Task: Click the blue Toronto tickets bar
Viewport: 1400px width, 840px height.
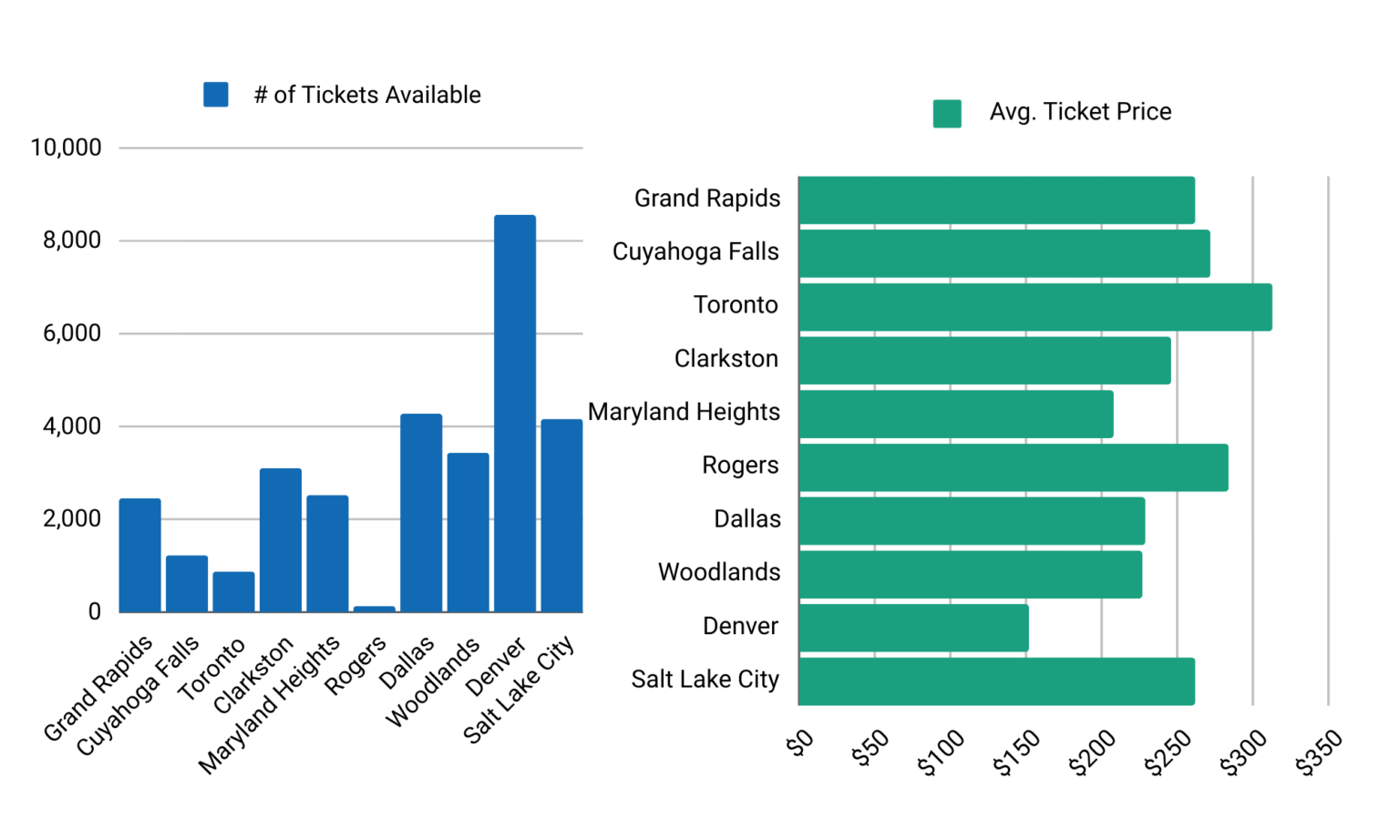Action: coord(234,591)
